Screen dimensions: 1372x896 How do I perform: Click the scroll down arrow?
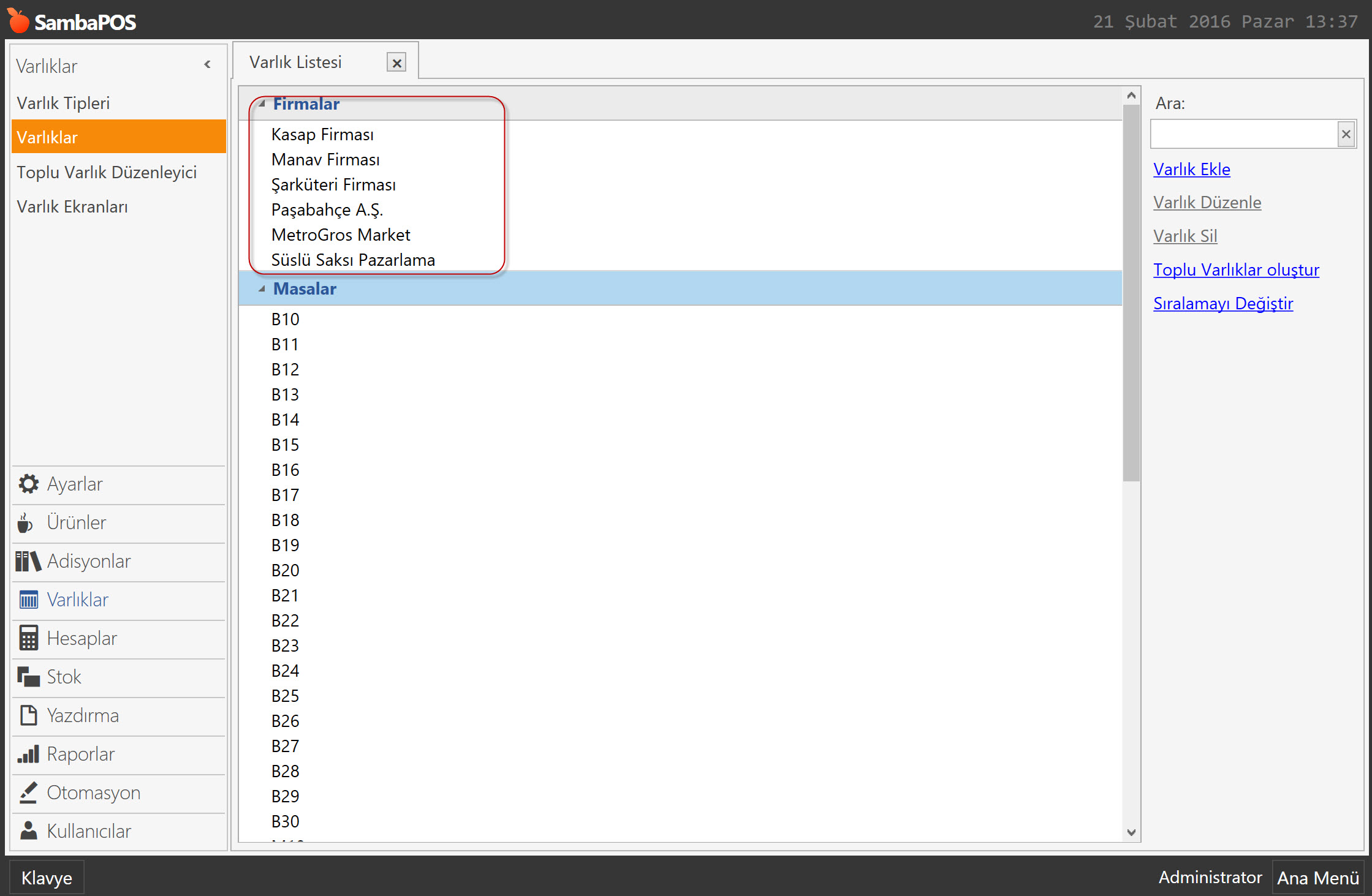(1131, 832)
